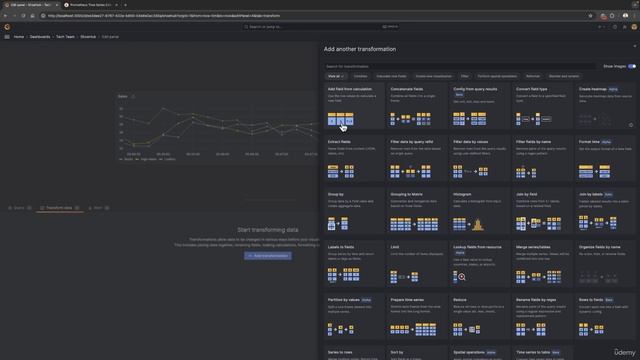Select the Convert field type transformation
This screenshot has width=640, height=360.
542,107
